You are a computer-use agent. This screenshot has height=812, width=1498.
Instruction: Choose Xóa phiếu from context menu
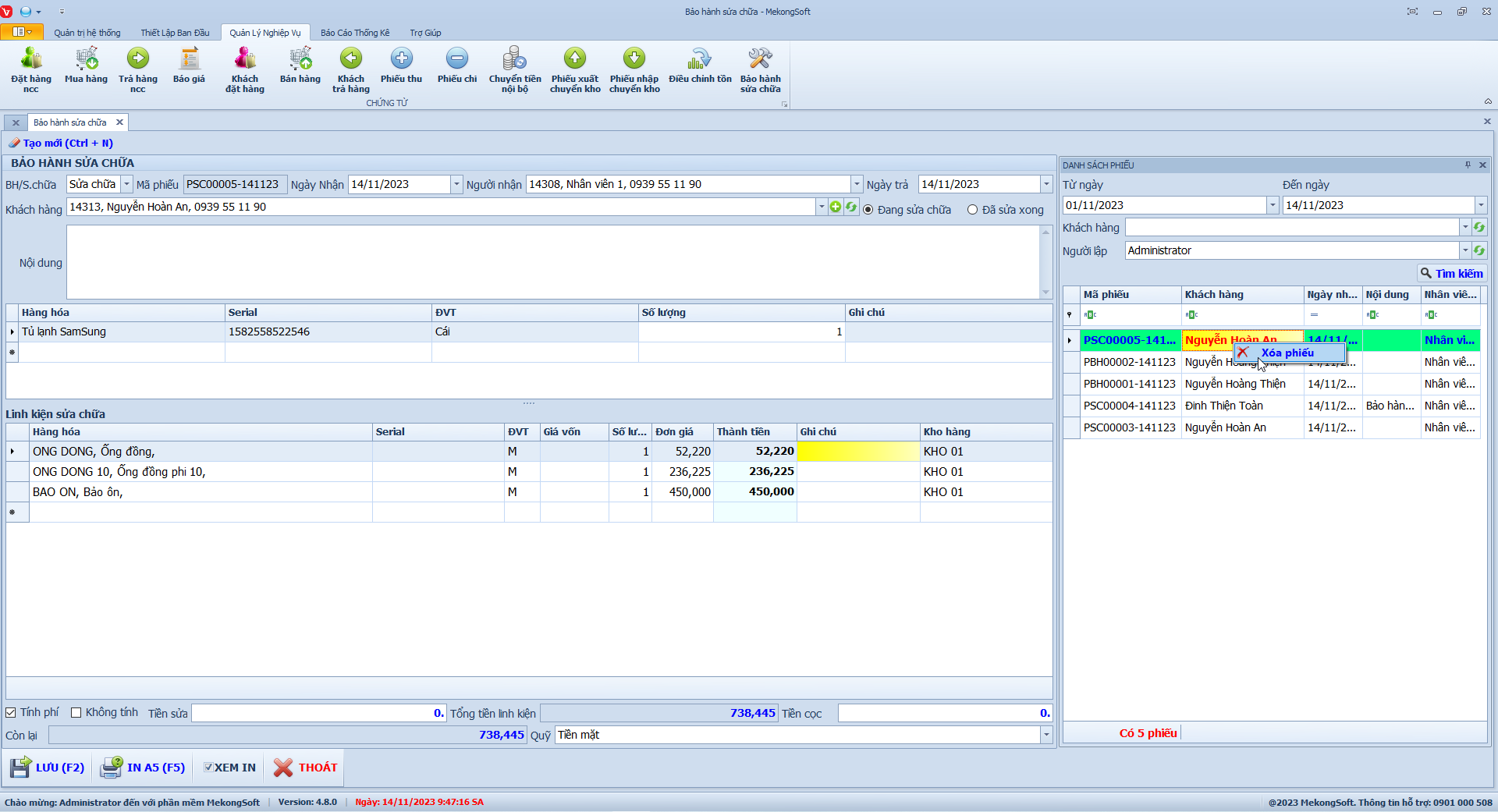pyautogui.click(x=1287, y=353)
